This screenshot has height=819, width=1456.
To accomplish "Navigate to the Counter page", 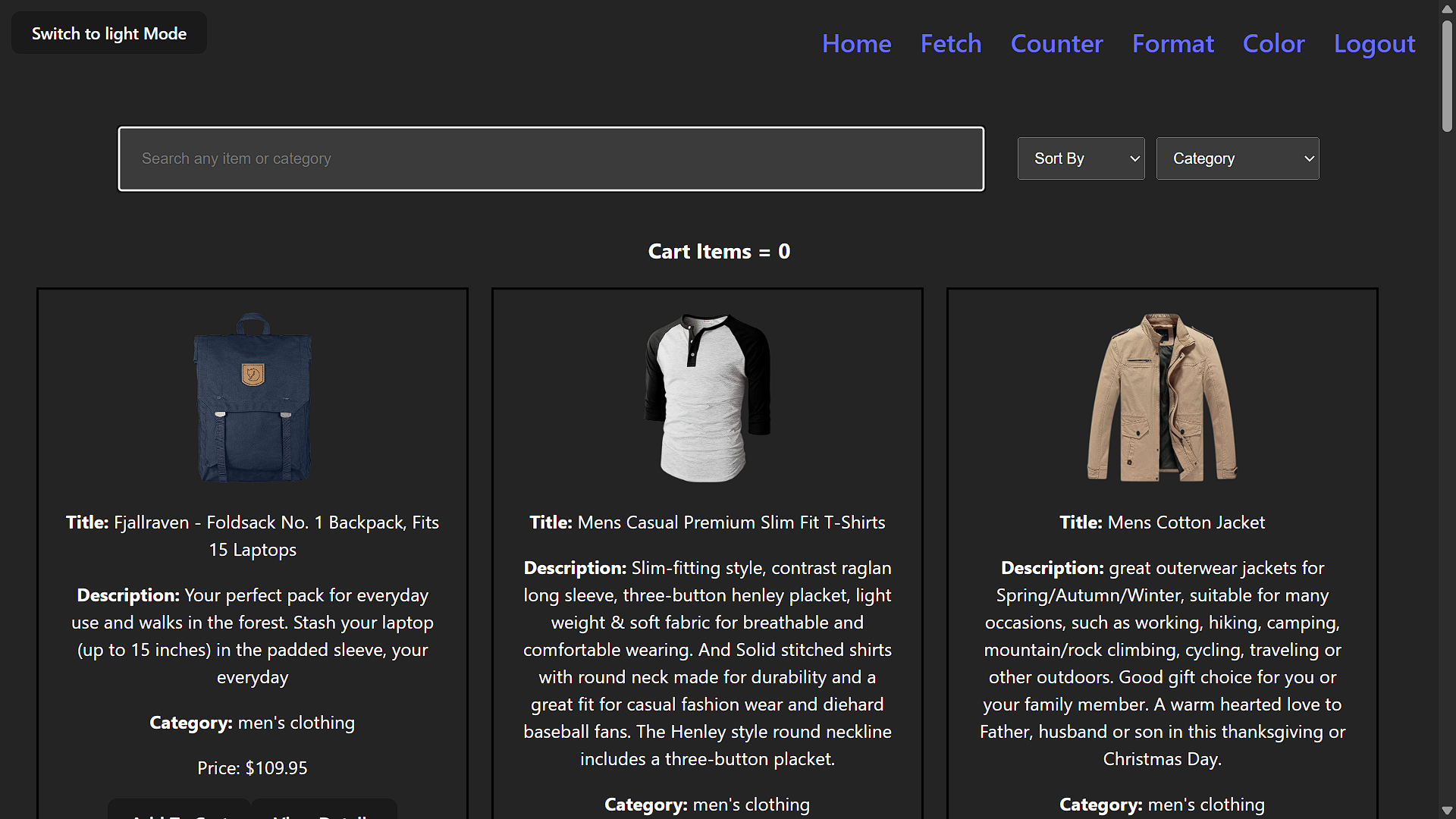I will pos(1056,44).
